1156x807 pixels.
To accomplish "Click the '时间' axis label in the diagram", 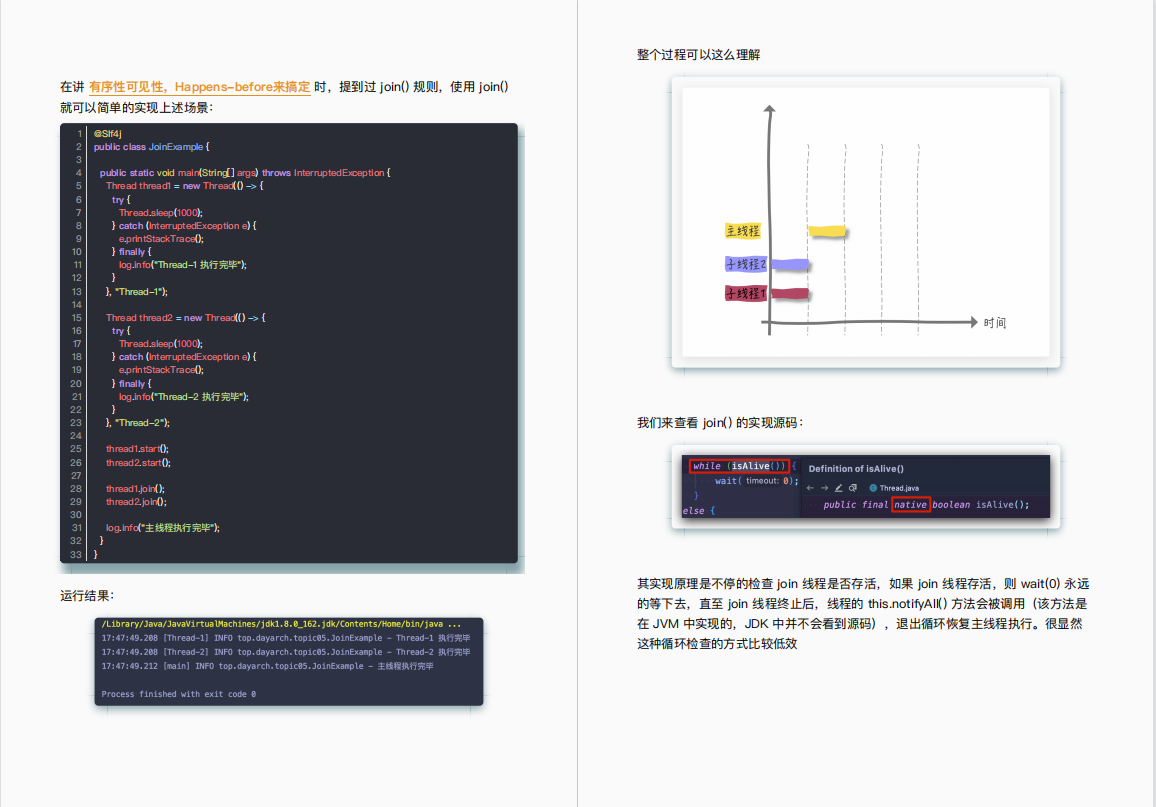I will pyautogui.click(x=995, y=323).
